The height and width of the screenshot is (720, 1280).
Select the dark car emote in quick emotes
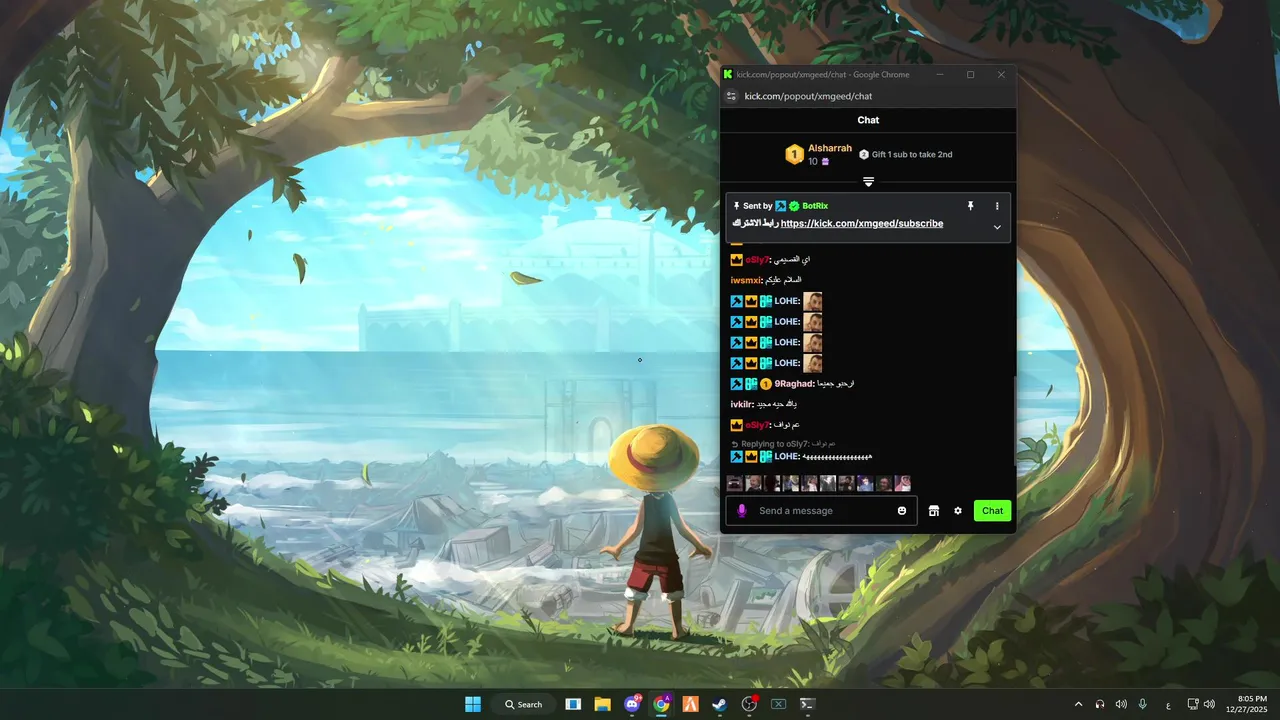[735, 483]
